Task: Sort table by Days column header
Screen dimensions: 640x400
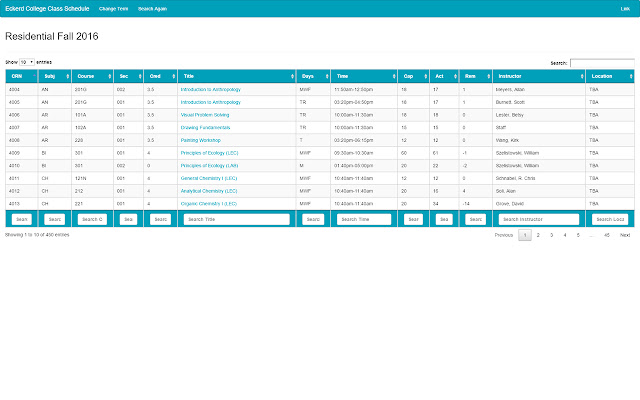Action: point(313,76)
